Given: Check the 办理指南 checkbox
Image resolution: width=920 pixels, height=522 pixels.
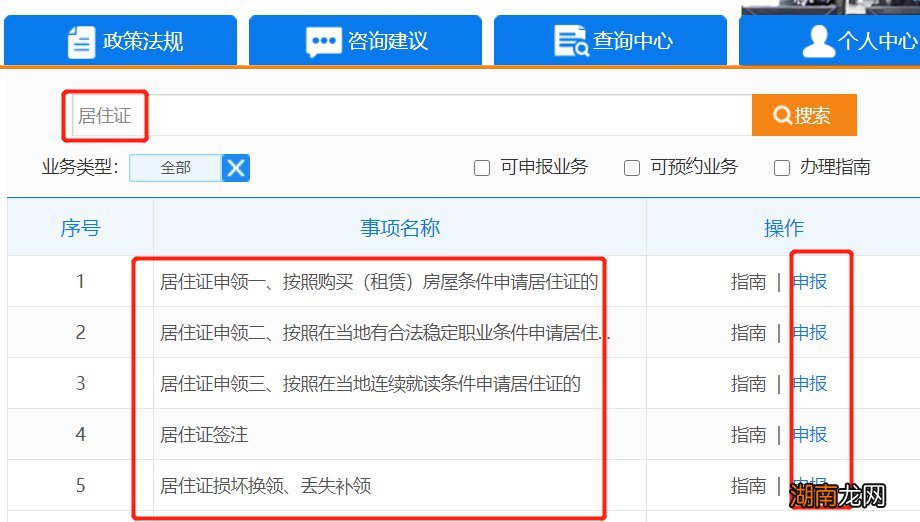Looking at the screenshot, I should 782,168.
